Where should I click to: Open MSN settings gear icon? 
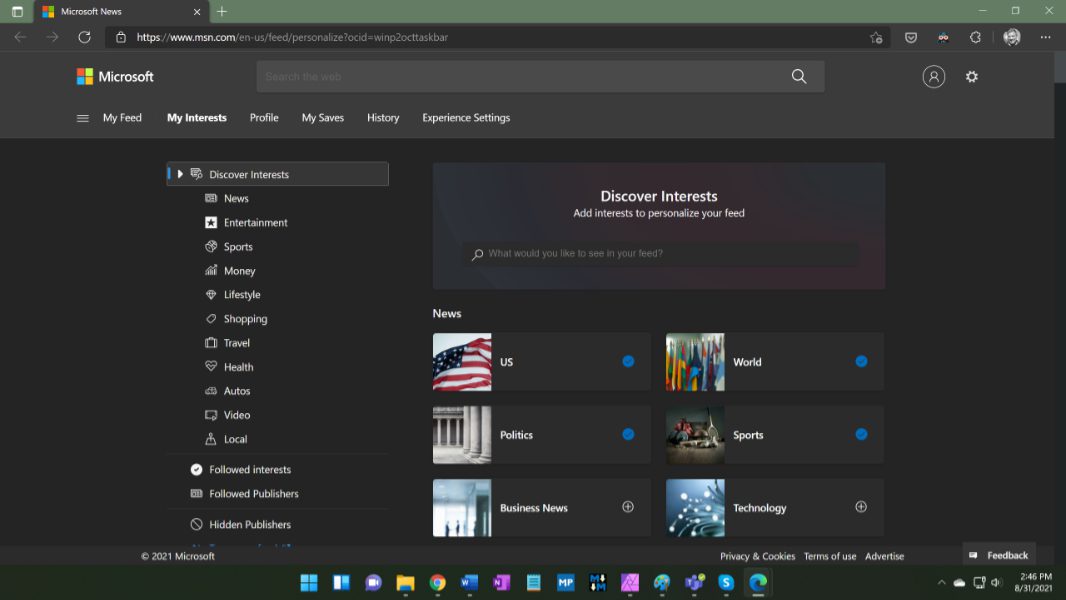click(971, 77)
